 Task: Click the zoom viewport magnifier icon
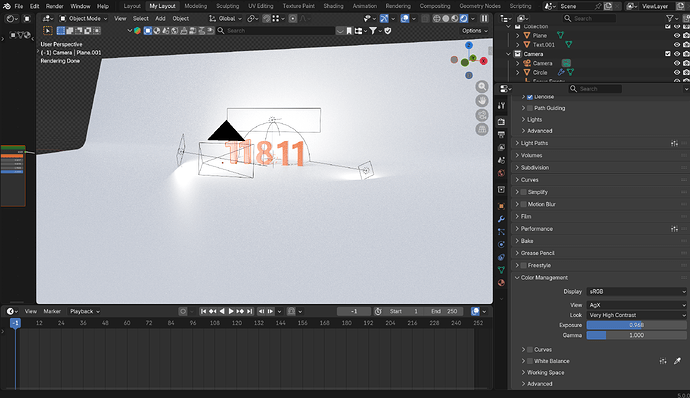pos(482,87)
